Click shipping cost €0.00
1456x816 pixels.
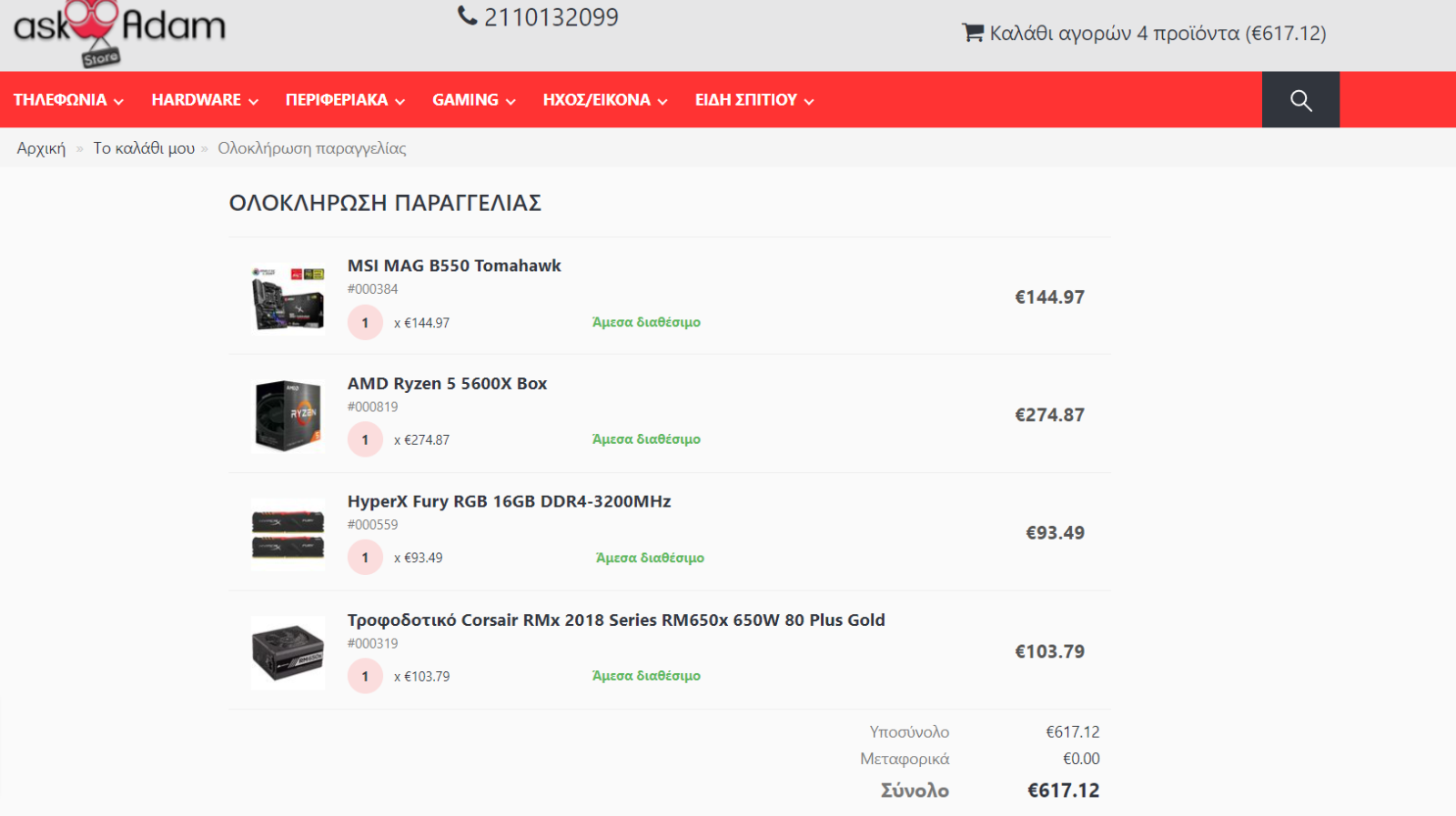[1081, 759]
